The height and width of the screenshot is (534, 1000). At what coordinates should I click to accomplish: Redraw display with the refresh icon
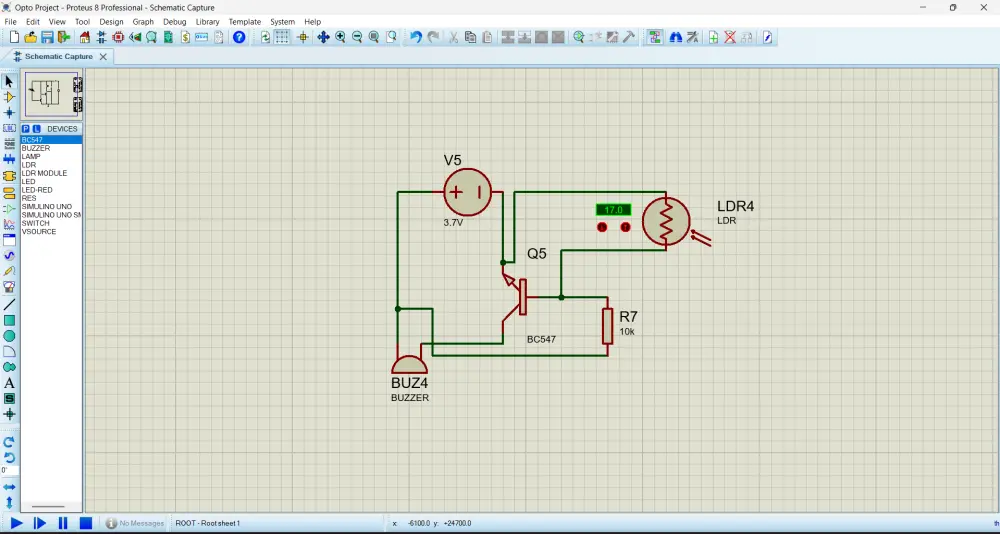point(265,37)
